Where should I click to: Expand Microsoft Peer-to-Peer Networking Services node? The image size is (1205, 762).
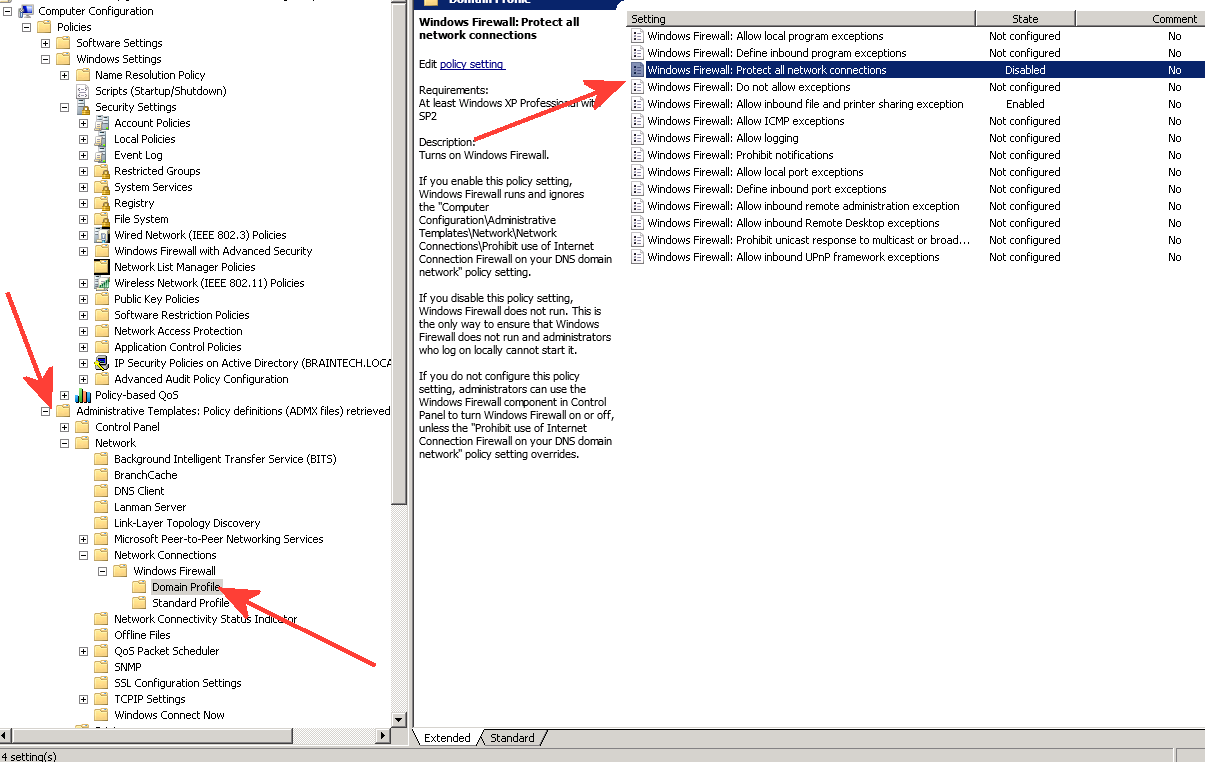84,539
